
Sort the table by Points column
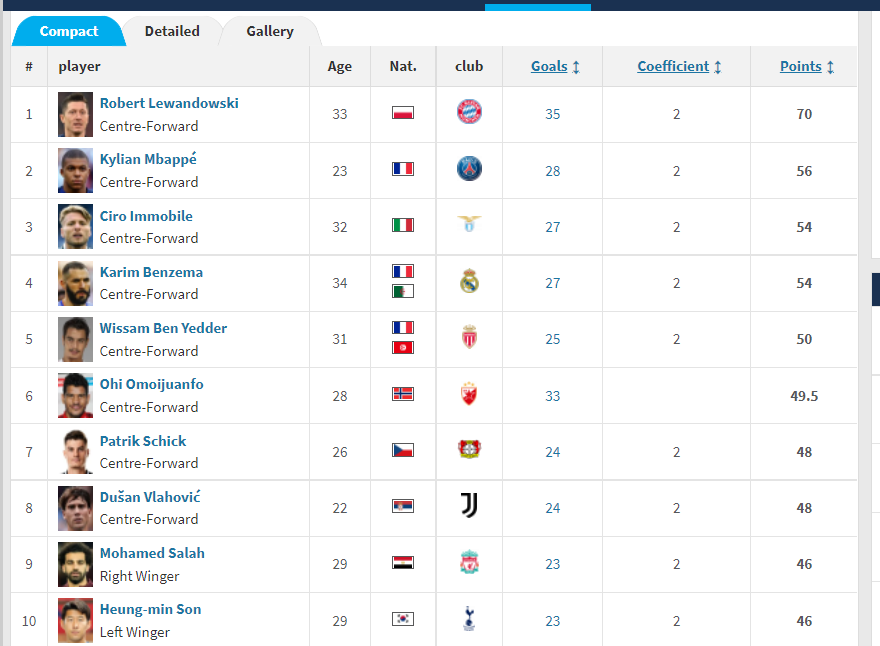point(806,66)
